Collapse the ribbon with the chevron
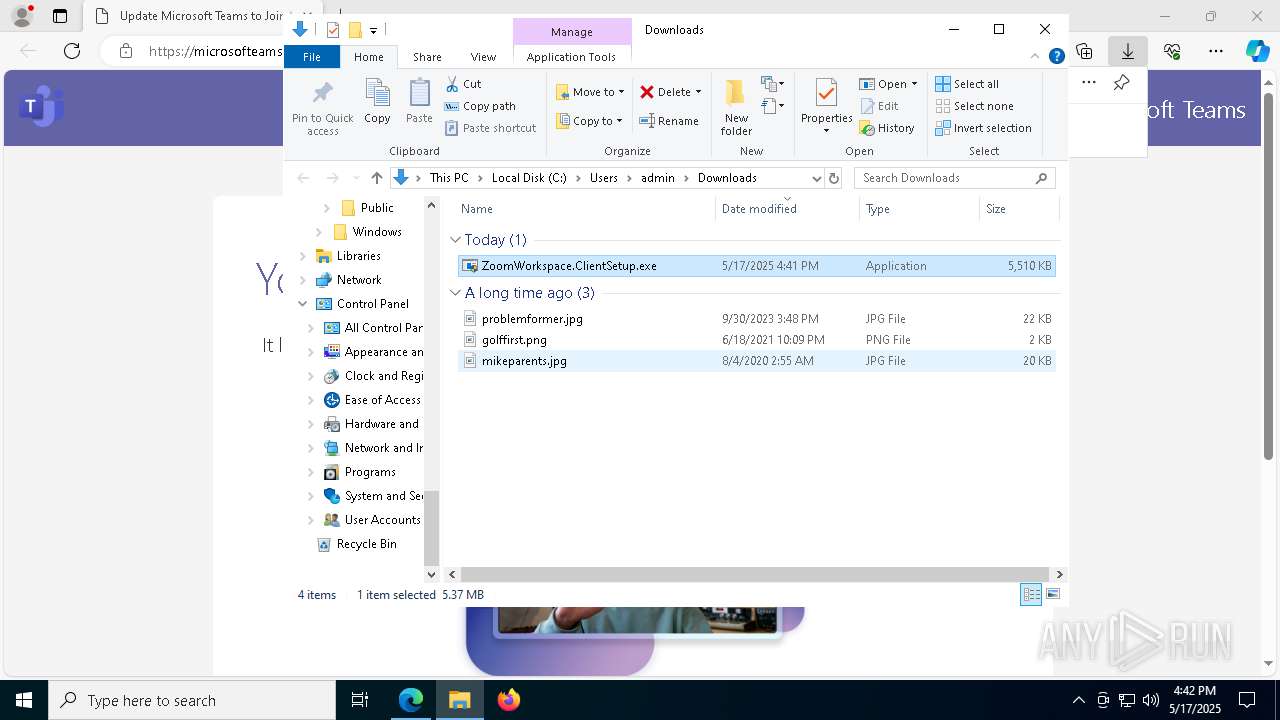Image resolution: width=1280 pixels, height=720 pixels. point(1036,57)
